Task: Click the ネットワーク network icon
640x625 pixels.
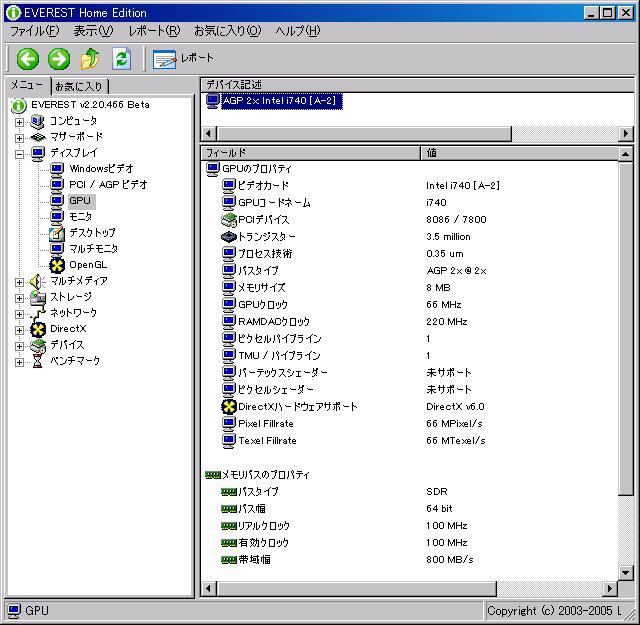Action: (38, 313)
